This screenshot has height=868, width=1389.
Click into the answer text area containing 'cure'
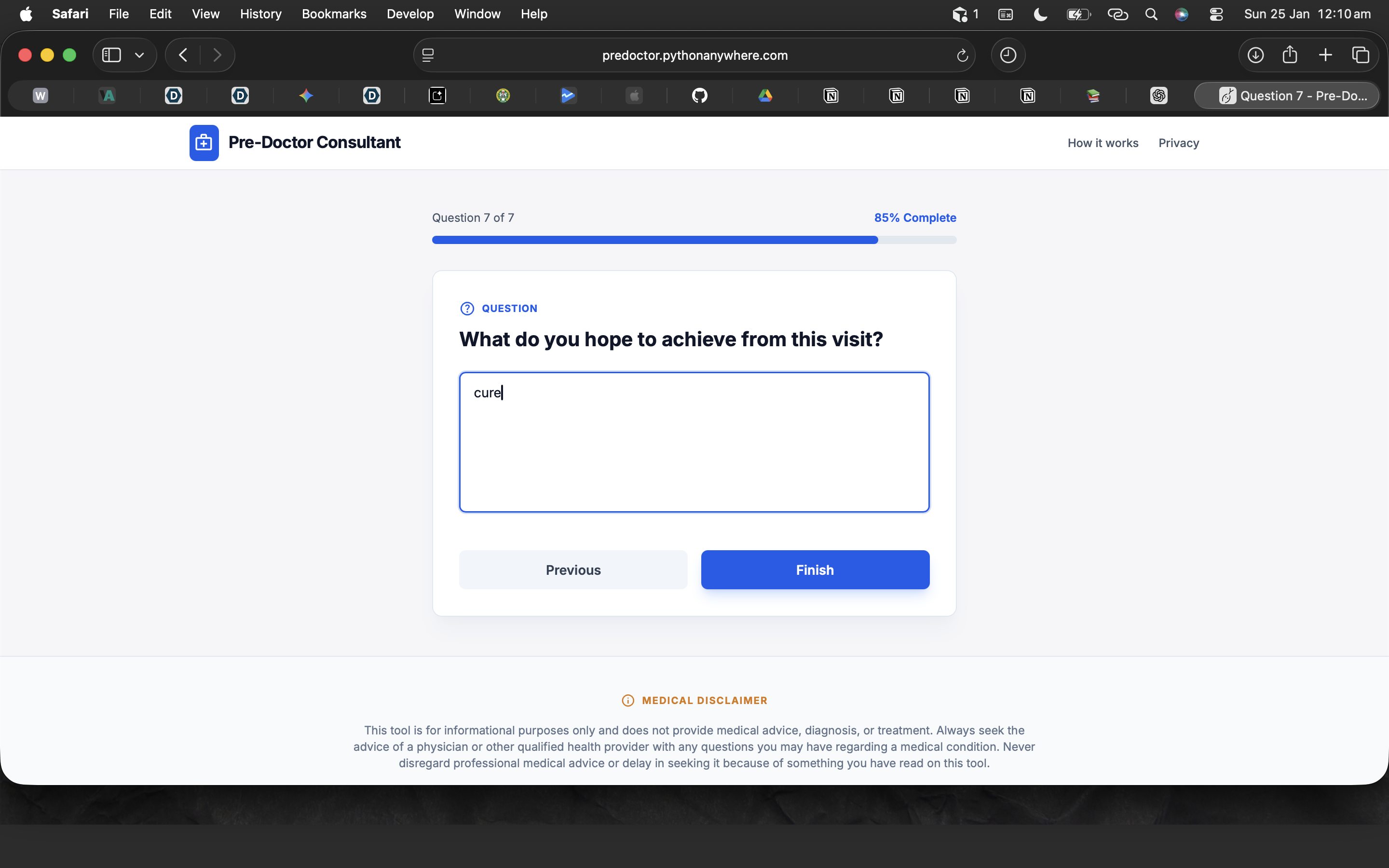[x=694, y=442]
